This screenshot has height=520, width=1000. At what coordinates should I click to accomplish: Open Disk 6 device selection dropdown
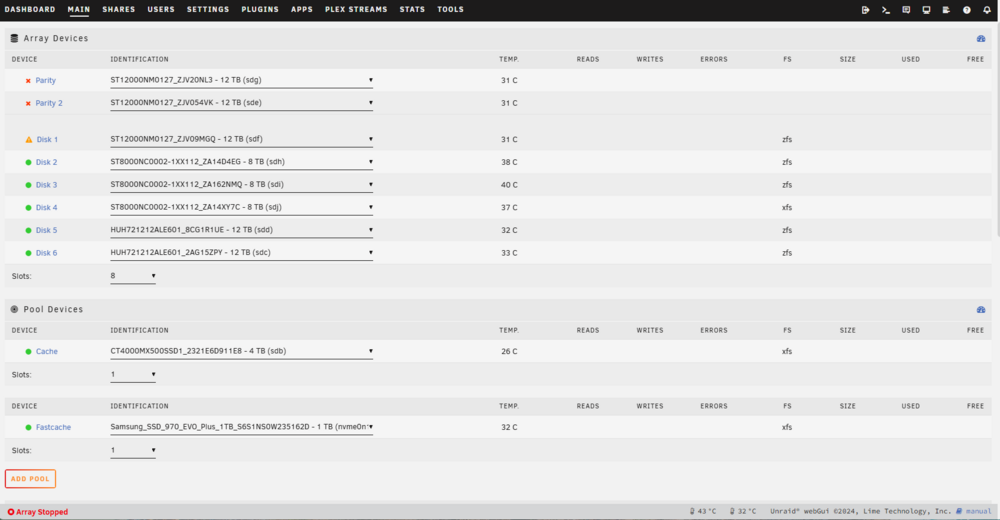point(242,253)
